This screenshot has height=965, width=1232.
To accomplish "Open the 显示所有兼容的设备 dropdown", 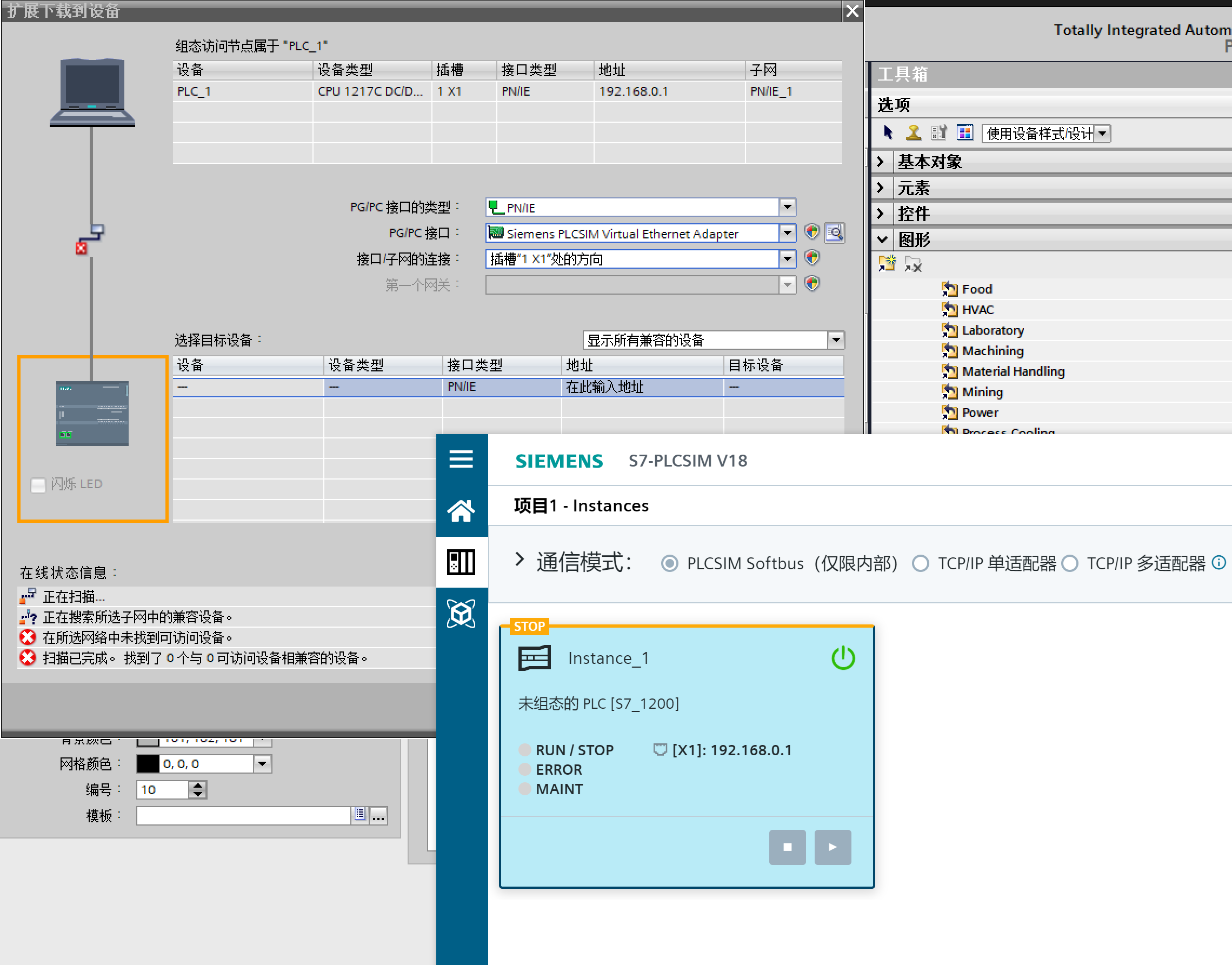I will click(835, 340).
